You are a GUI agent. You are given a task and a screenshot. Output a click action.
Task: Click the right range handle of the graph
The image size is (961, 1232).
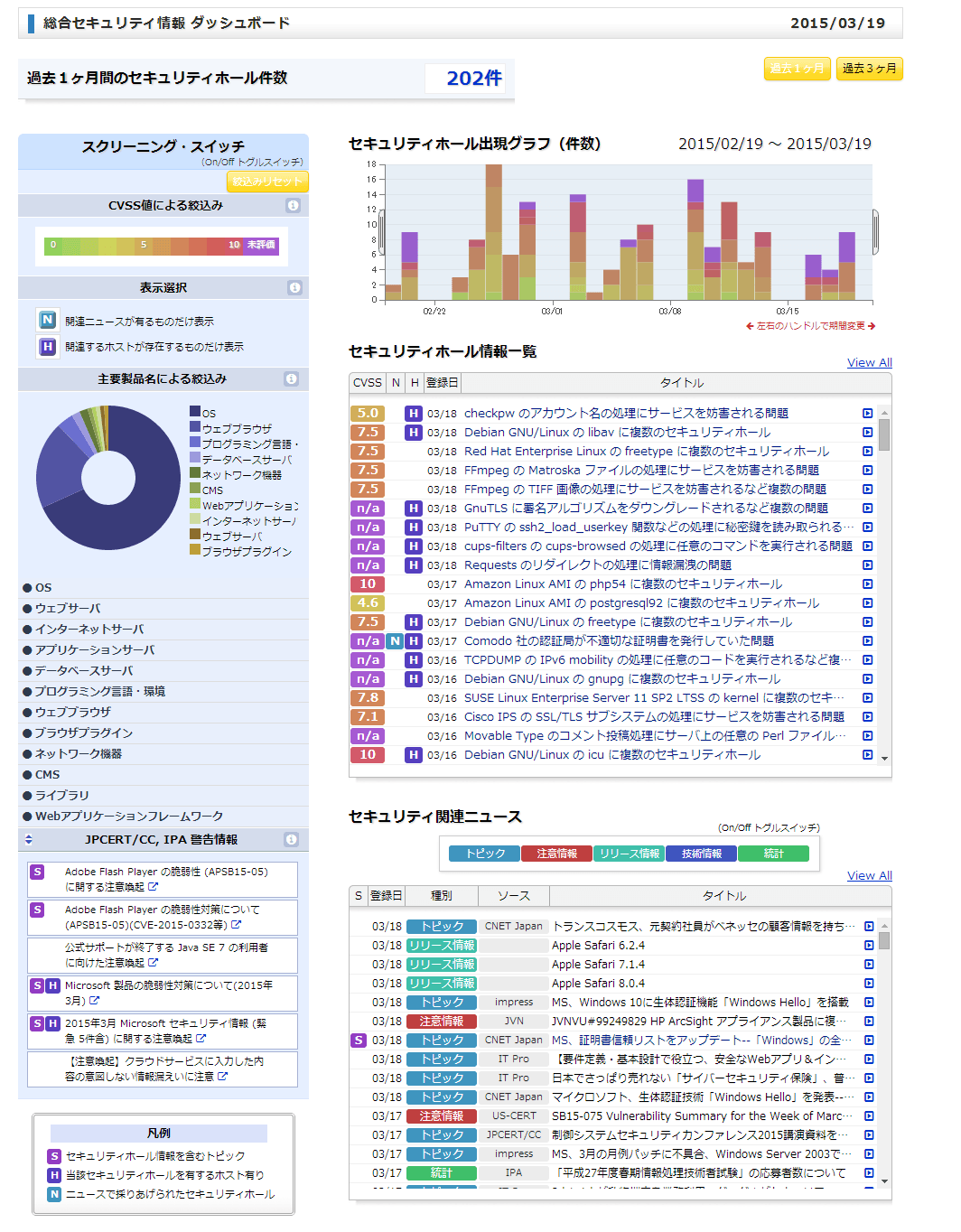click(875, 232)
